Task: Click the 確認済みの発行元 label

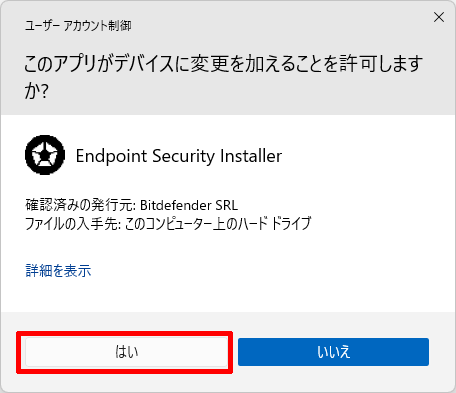Action: (80, 205)
